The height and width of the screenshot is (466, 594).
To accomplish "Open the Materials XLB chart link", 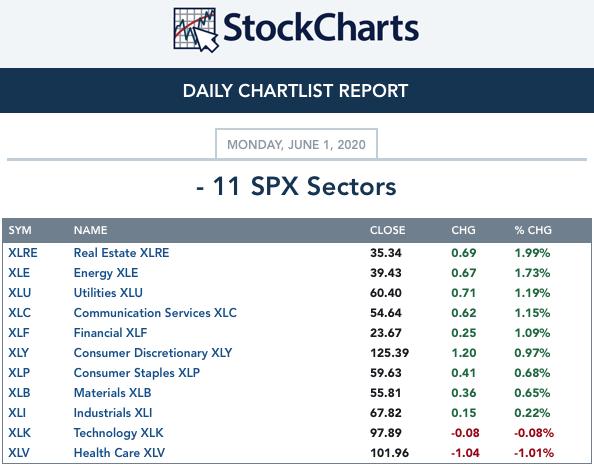I will pyautogui.click(x=112, y=393).
